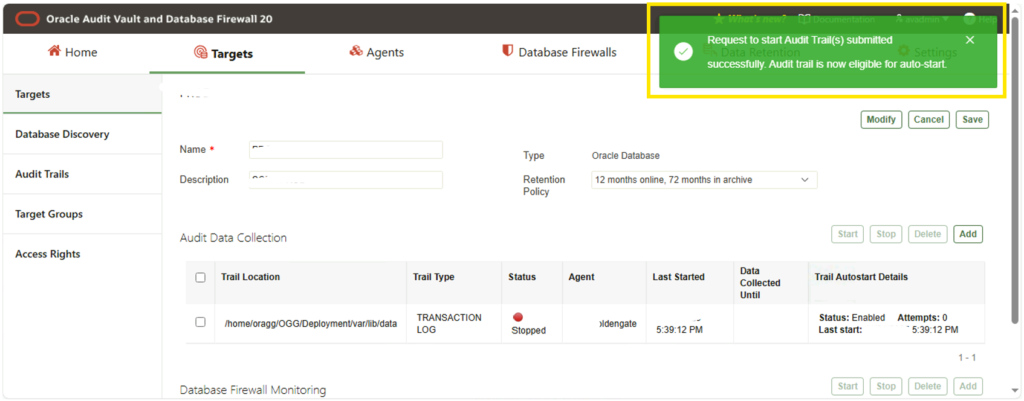
Task: Click the Agent column header
Action: pos(581,277)
